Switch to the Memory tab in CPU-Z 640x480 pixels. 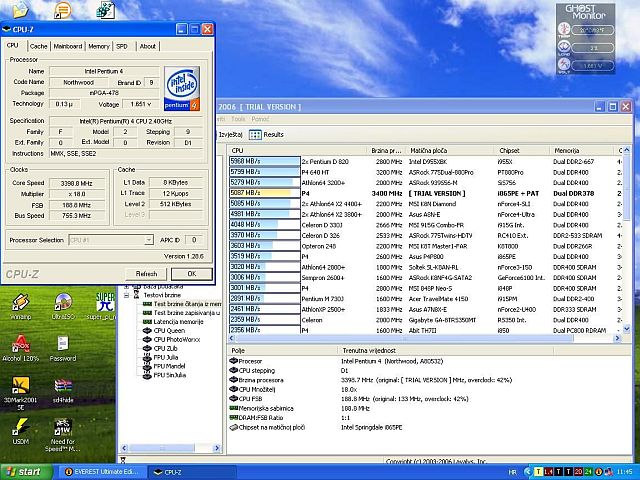click(98, 46)
